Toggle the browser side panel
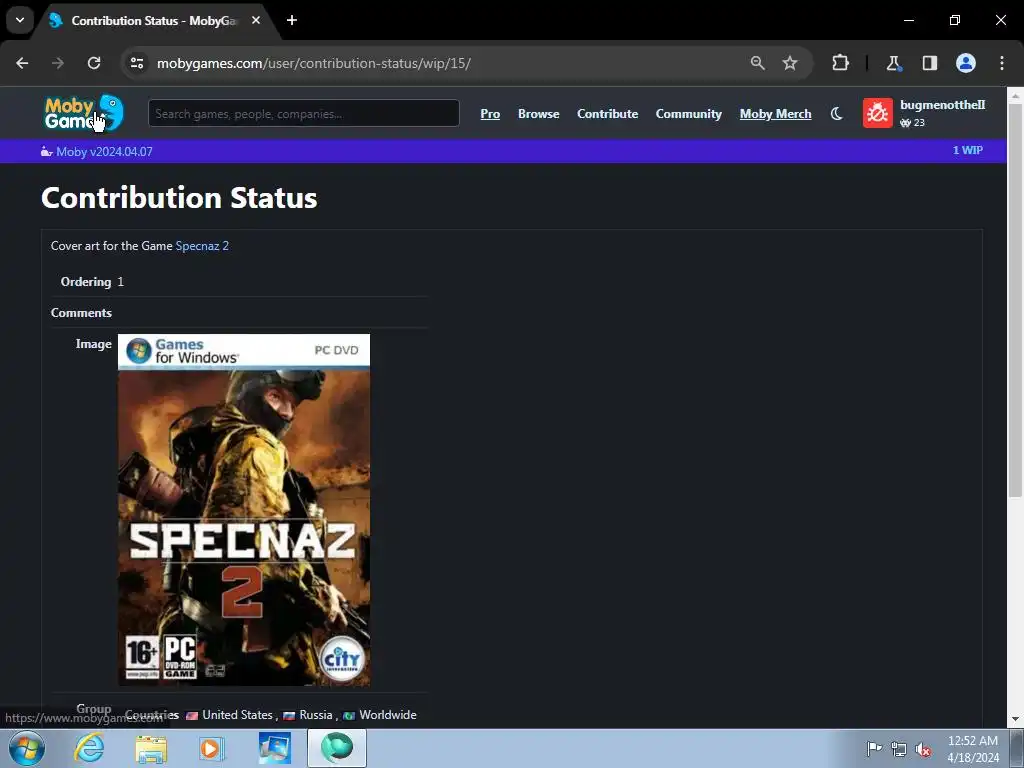The image size is (1024, 768). tap(929, 63)
